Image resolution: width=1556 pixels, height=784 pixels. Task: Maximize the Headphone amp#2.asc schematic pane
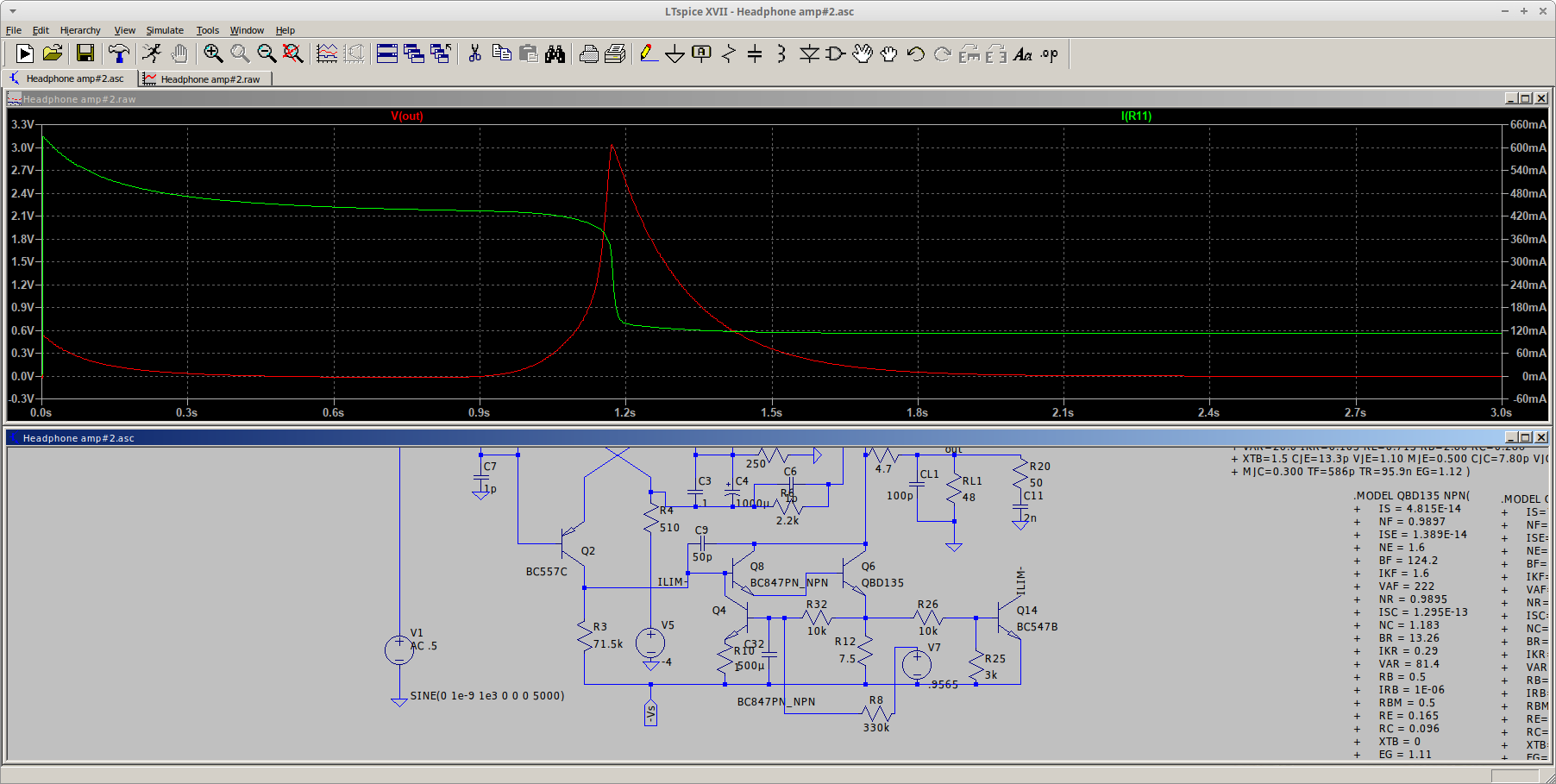click(x=1525, y=437)
